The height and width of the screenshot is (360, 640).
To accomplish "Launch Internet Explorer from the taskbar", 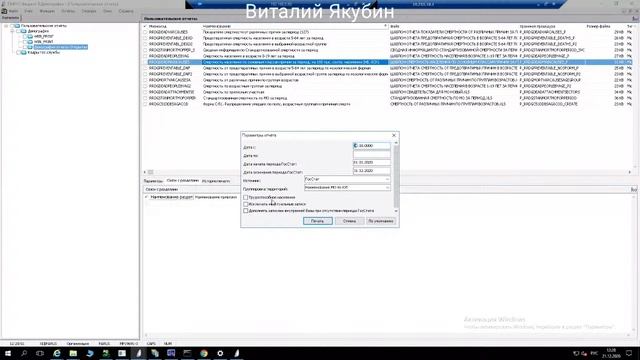I will tap(57, 353).
